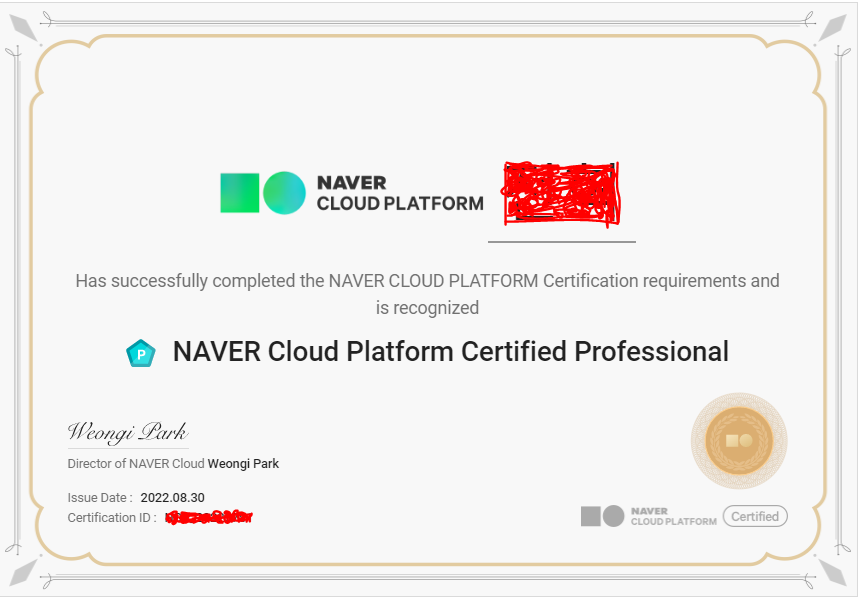The image size is (858, 597).
Task: Click the 'is recognized' text
Action: pyautogui.click(x=427, y=308)
